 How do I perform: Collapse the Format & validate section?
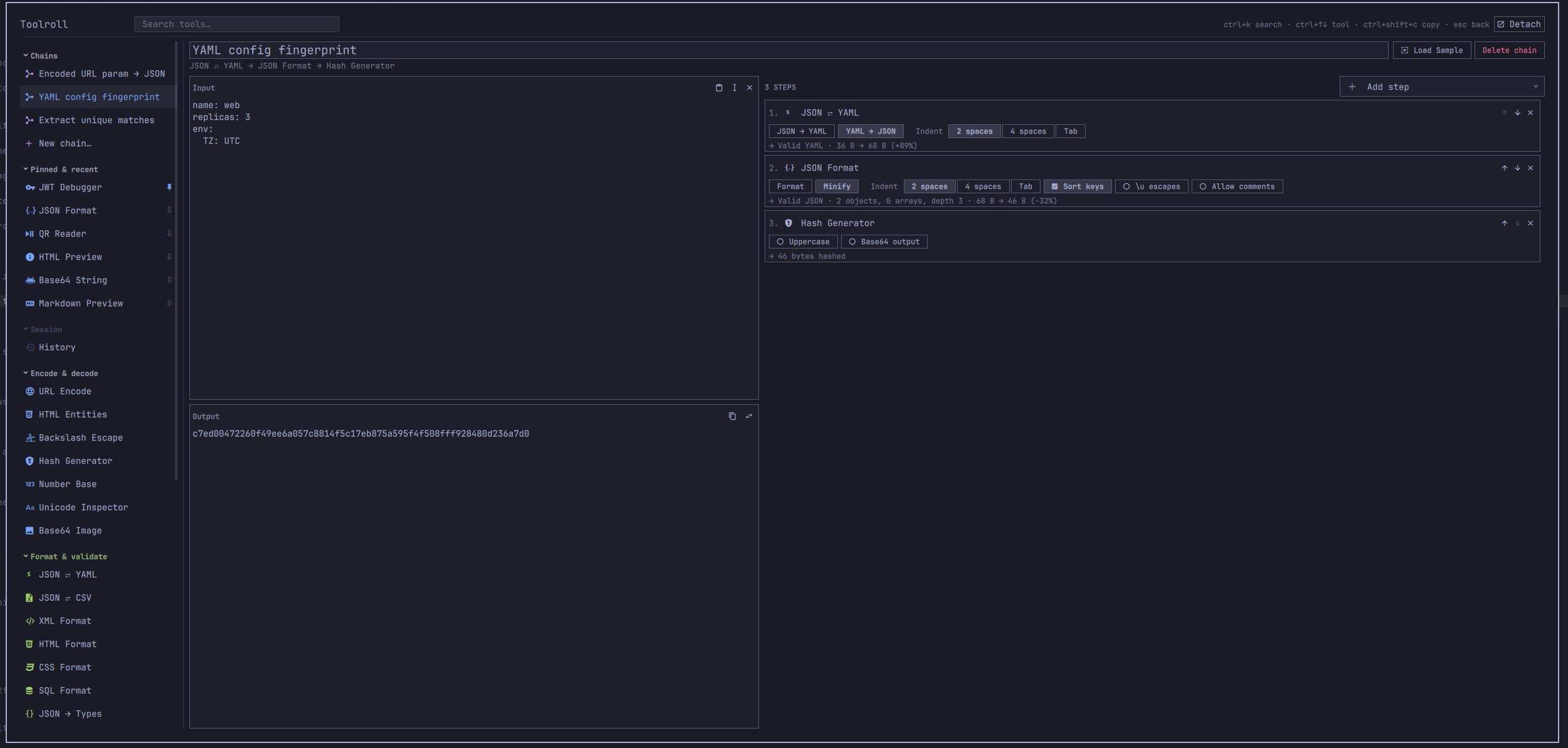pos(65,557)
